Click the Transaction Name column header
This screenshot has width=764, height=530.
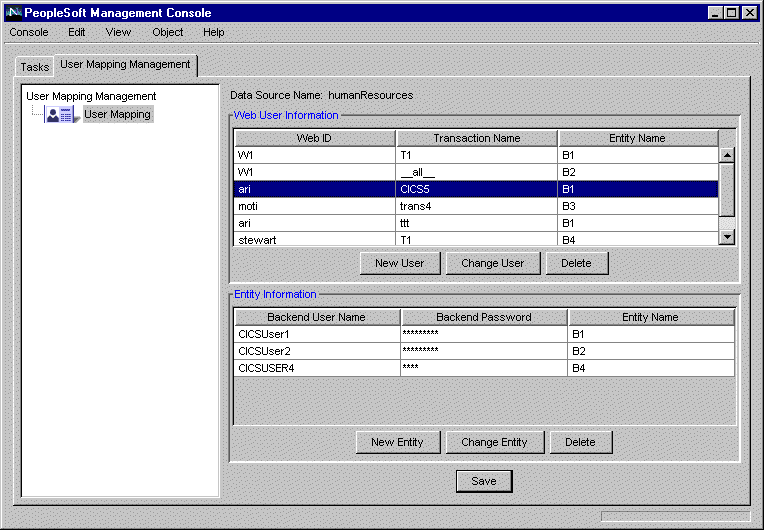click(477, 138)
